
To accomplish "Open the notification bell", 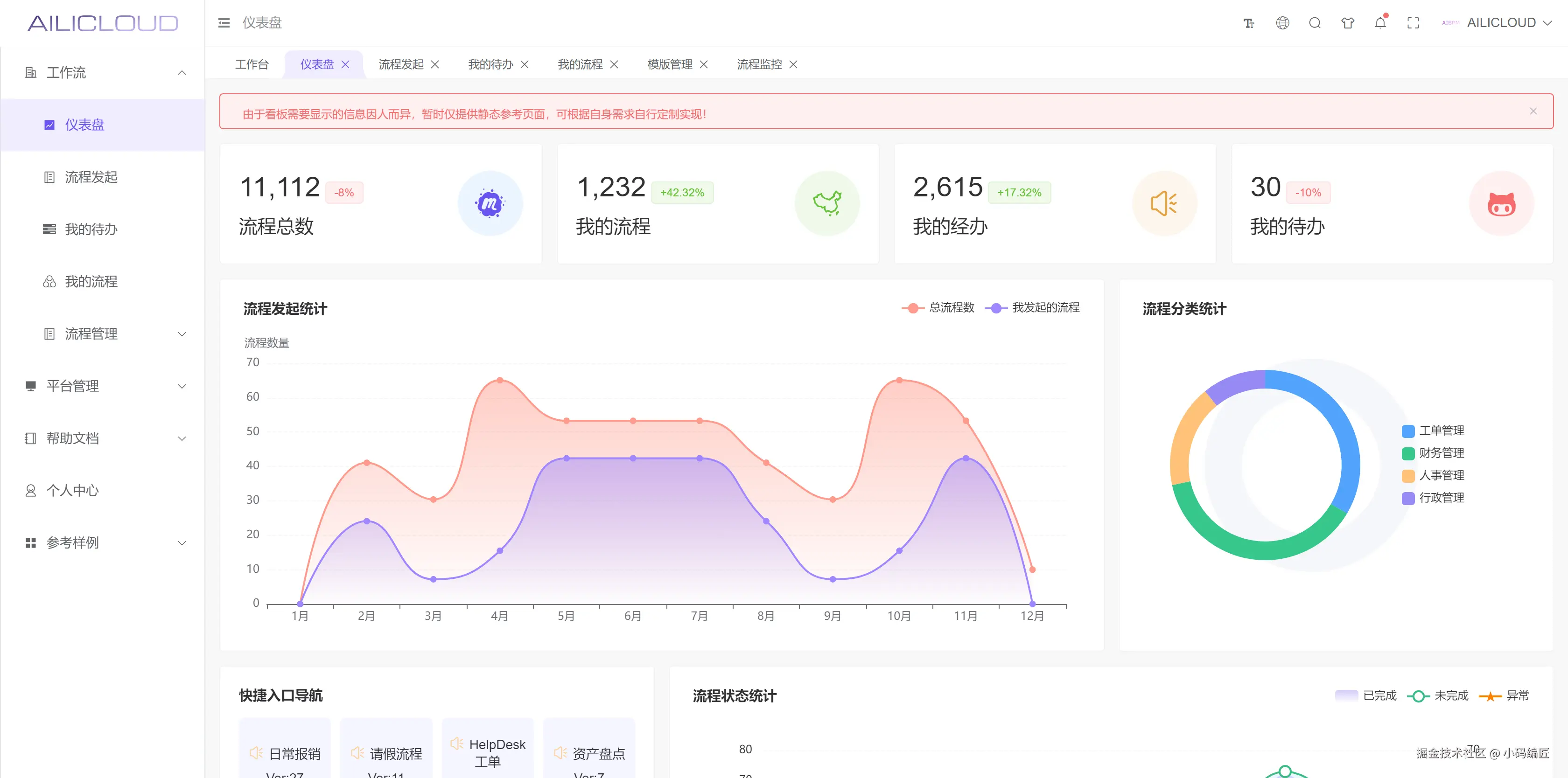I will point(1380,23).
